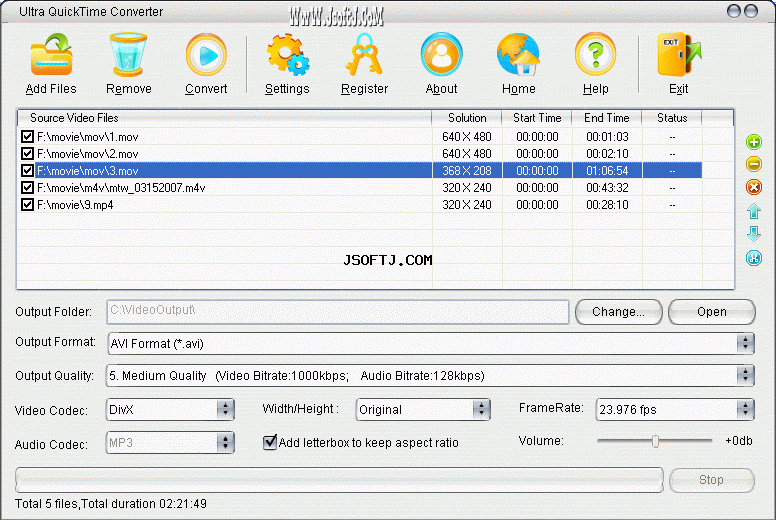
Task: Open the About person icon
Action: (441, 54)
